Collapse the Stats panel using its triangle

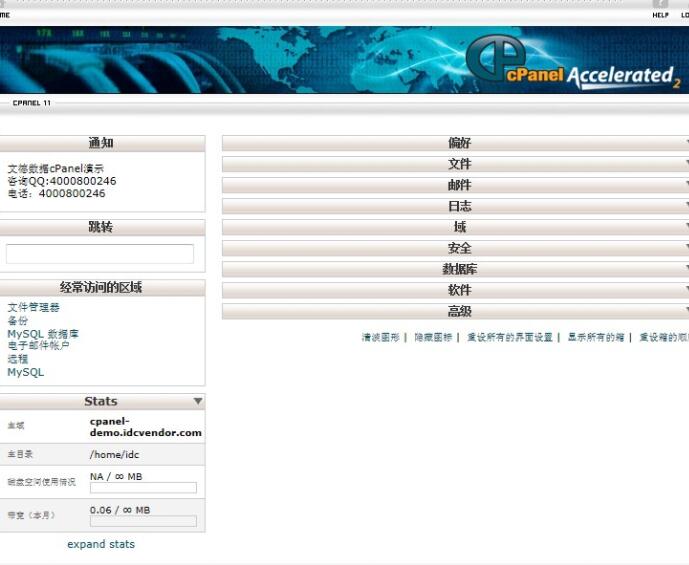[x=198, y=401]
